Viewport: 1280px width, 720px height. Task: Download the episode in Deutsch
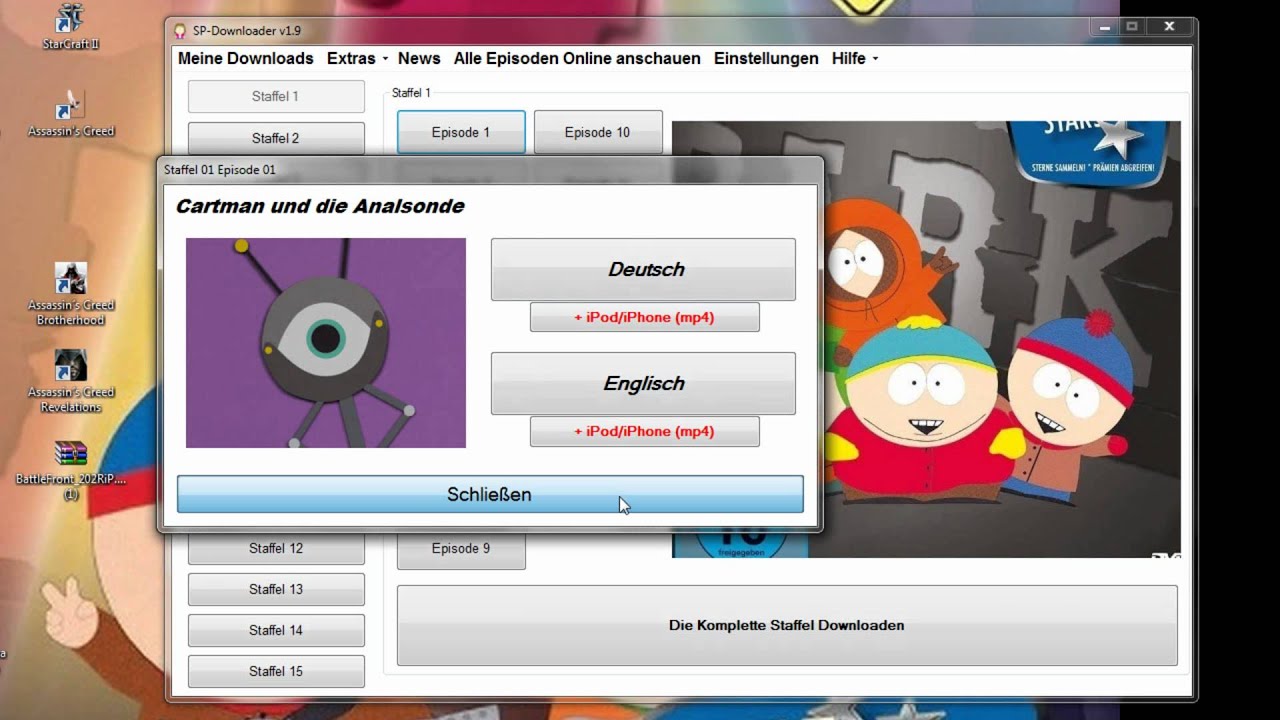pos(643,269)
